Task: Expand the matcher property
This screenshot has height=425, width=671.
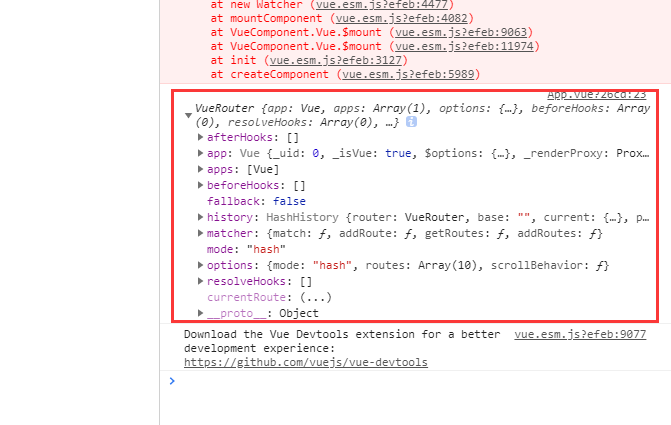Action: [x=200, y=233]
